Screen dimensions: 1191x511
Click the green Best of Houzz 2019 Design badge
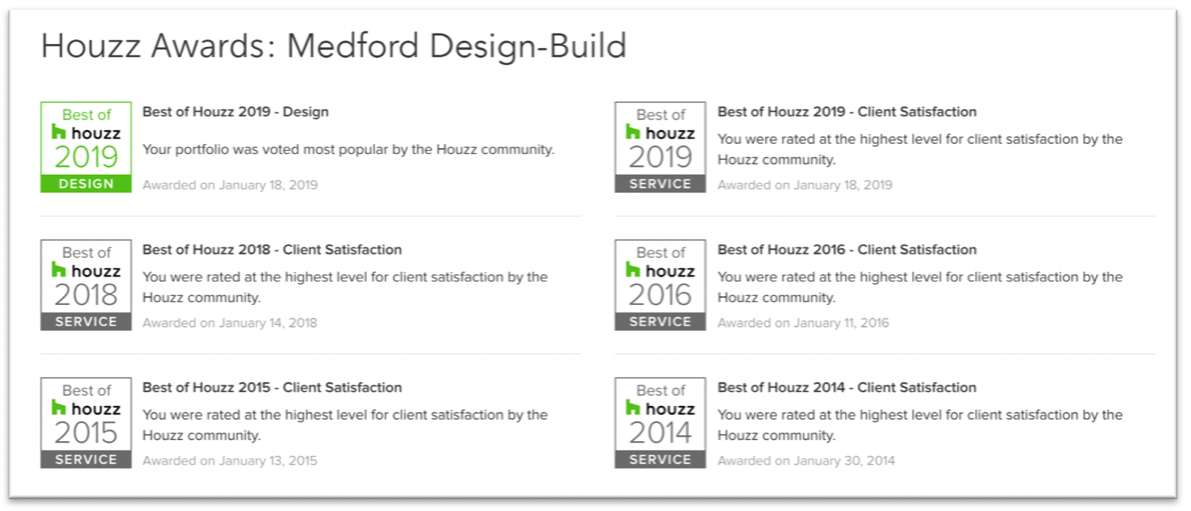[85, 147]
